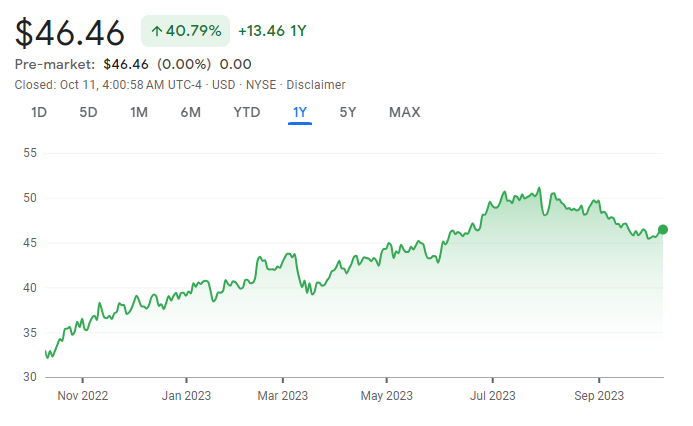Switch chart to the 5D range
Image resolution: width=693 pixels, height=426 pixels.
[x=88, y=112]
